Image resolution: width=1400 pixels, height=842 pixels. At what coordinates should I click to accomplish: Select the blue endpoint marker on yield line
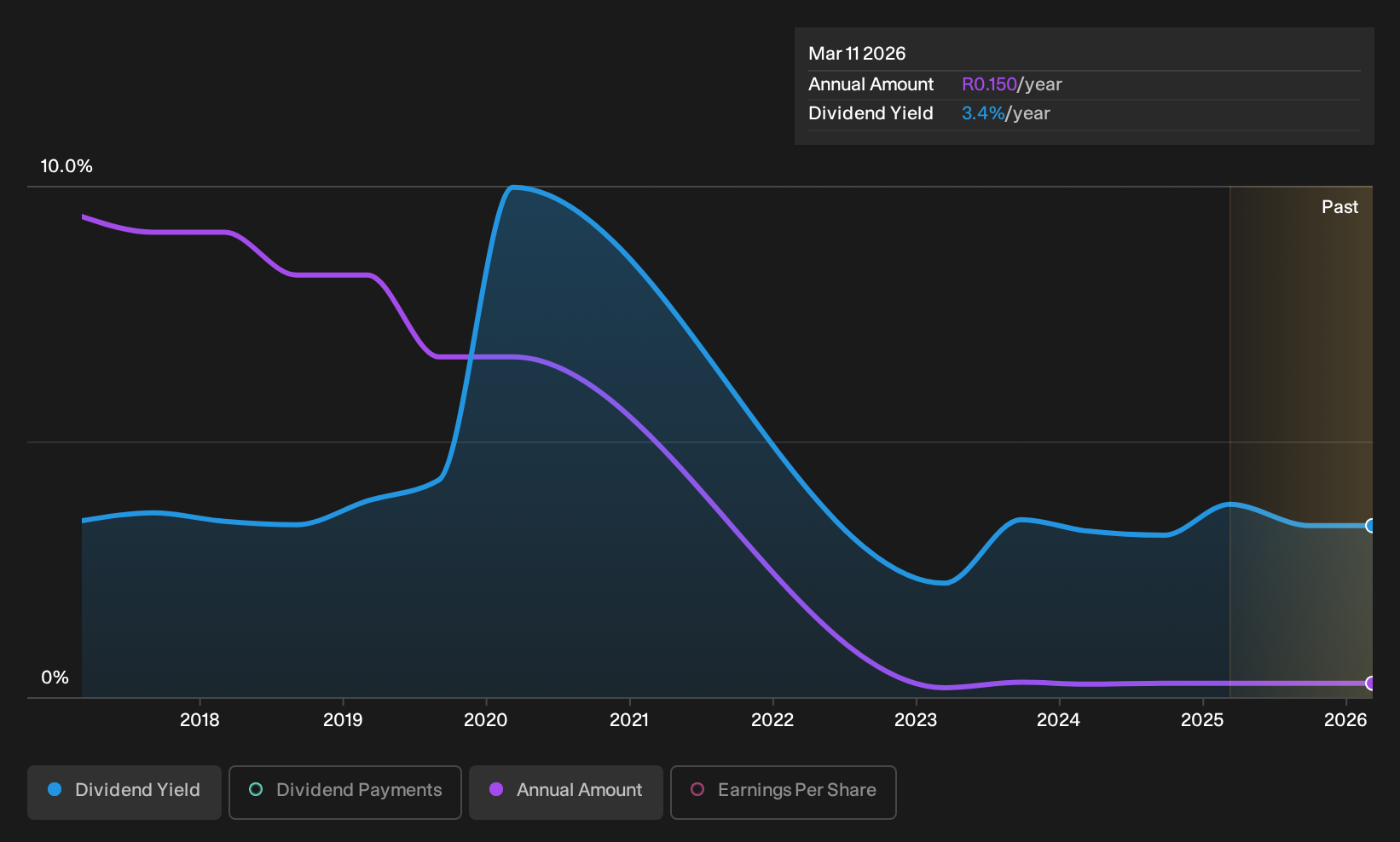tap(1370, 526)
